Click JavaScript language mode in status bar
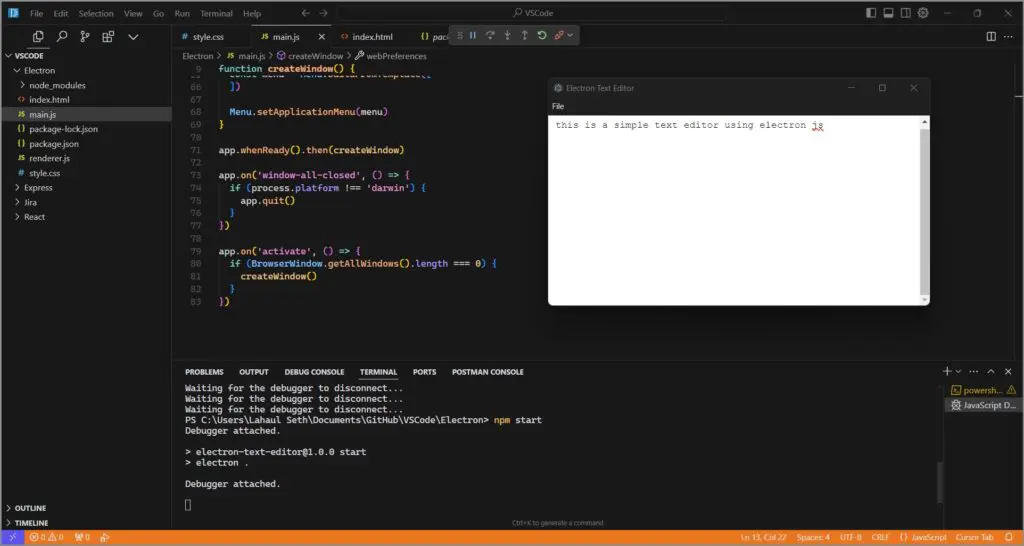 point(923,537)
